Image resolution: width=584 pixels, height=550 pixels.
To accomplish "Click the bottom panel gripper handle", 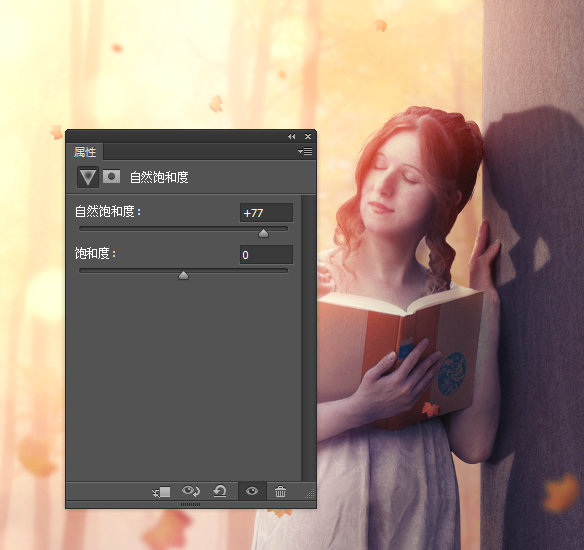I will 190,505.
